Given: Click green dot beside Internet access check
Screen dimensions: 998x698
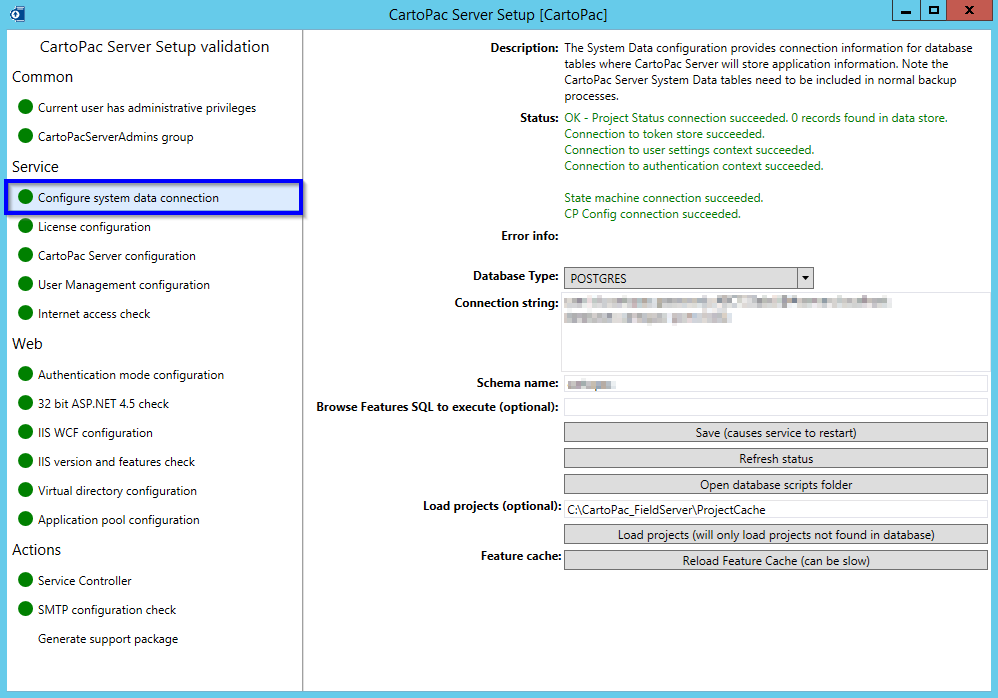Looking at the screenshot, I should [x=25, y=312].
